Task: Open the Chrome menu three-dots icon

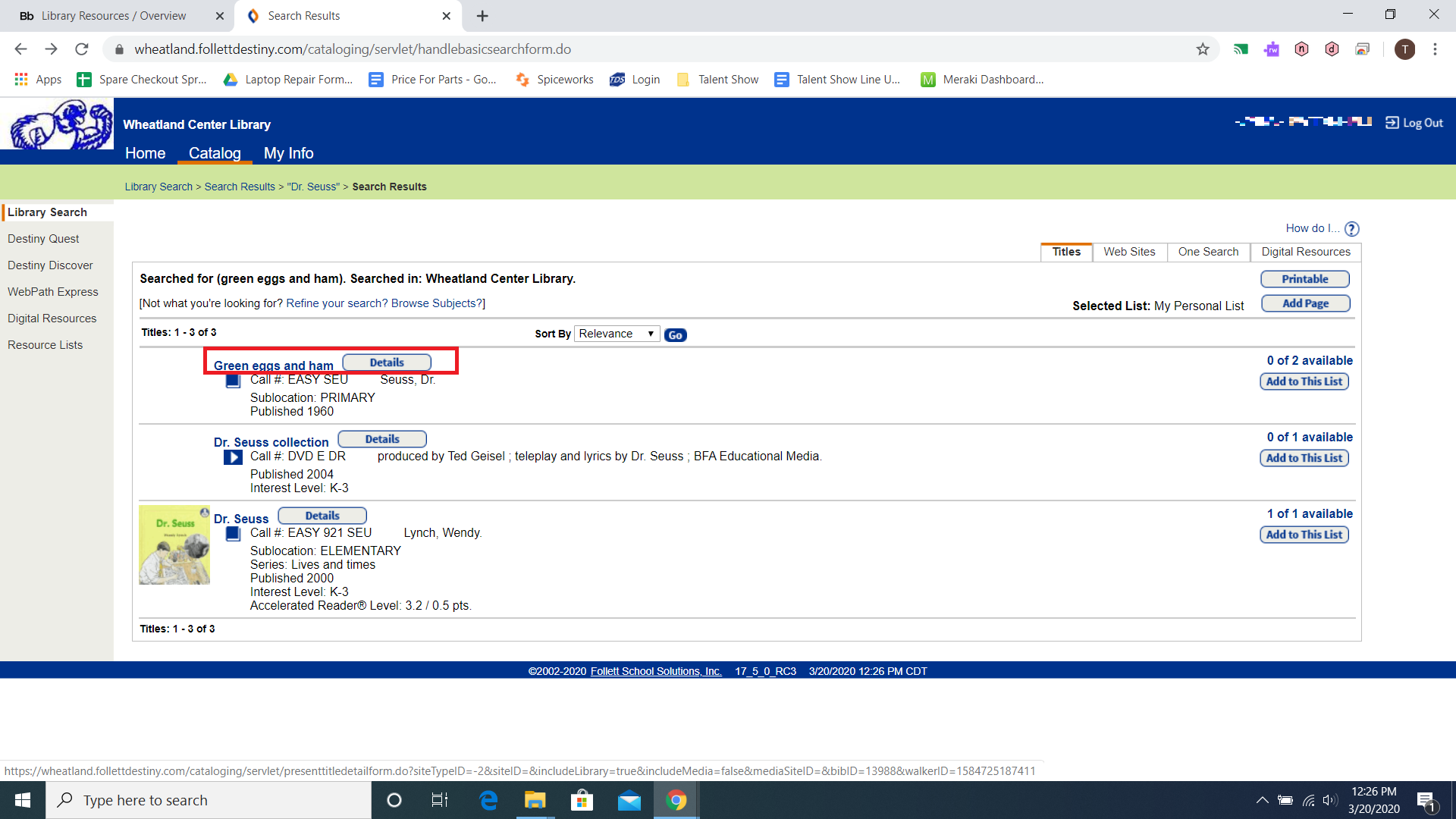Action: click(x=1435, y=49)
